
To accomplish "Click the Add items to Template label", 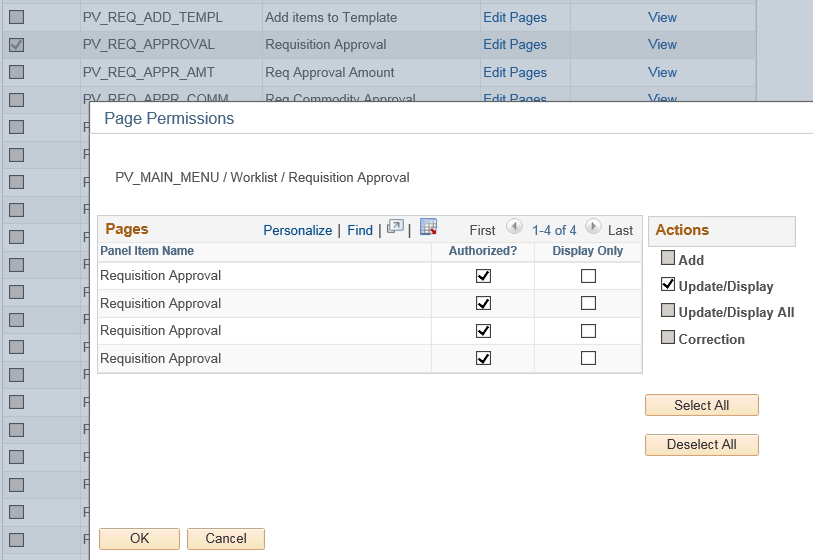I will [x=331, y=17].
